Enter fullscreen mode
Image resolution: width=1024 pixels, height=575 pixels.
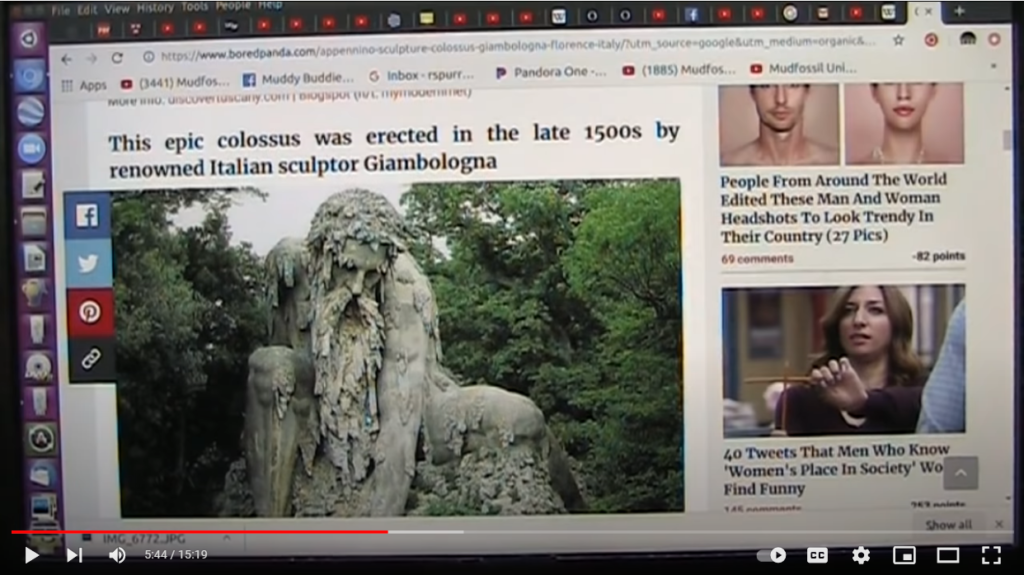pos(990,555)
